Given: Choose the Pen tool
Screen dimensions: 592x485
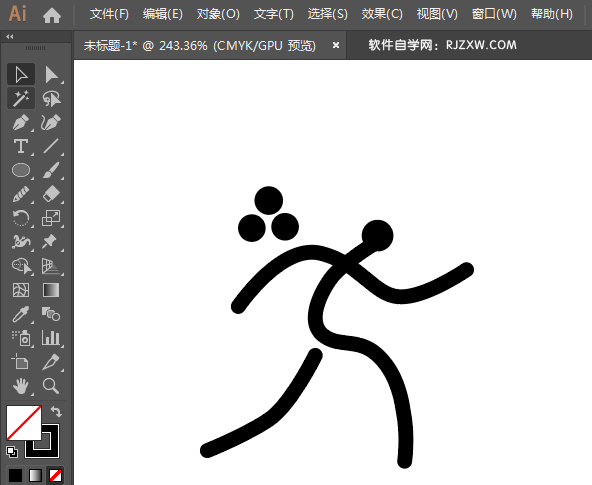Looking at the screenshot, I should [x=21, y=122].
